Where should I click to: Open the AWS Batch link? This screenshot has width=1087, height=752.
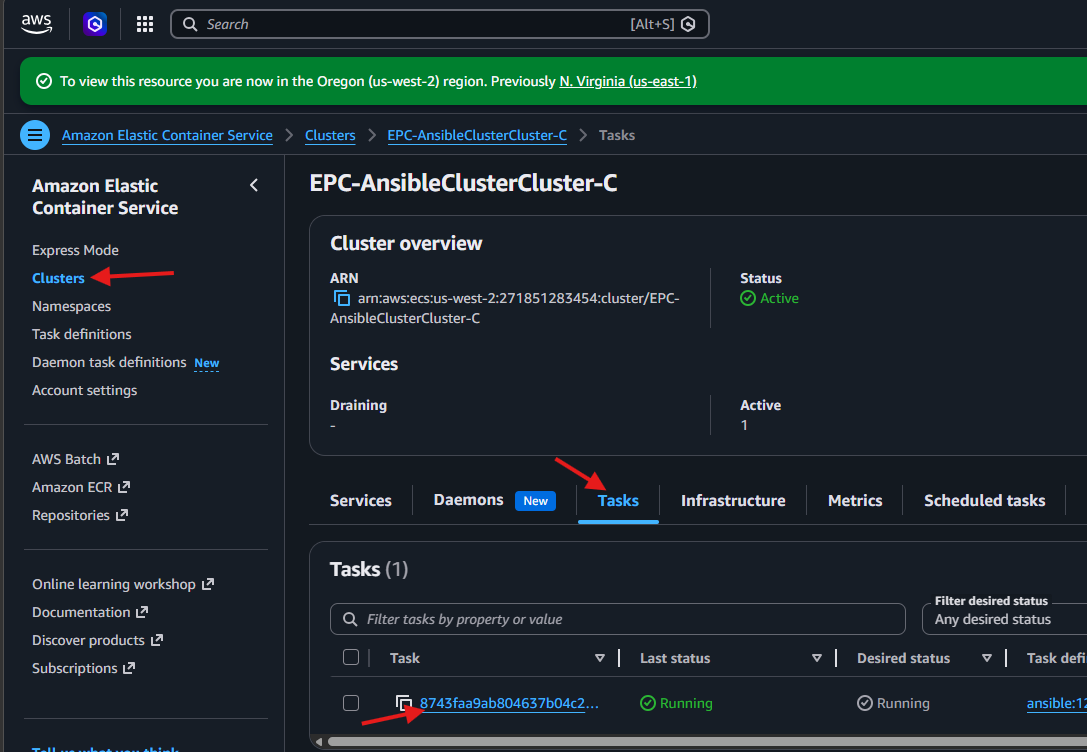[x=66, y=459]
